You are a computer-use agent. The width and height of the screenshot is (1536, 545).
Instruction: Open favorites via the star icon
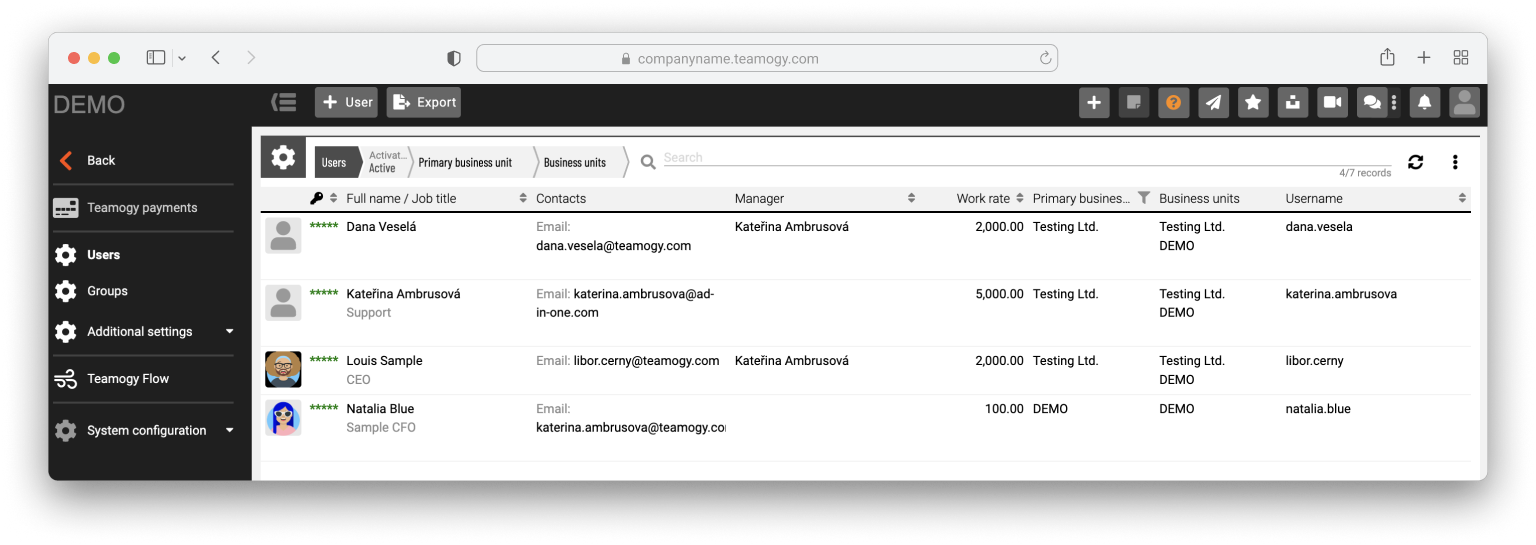point(1253,102)
